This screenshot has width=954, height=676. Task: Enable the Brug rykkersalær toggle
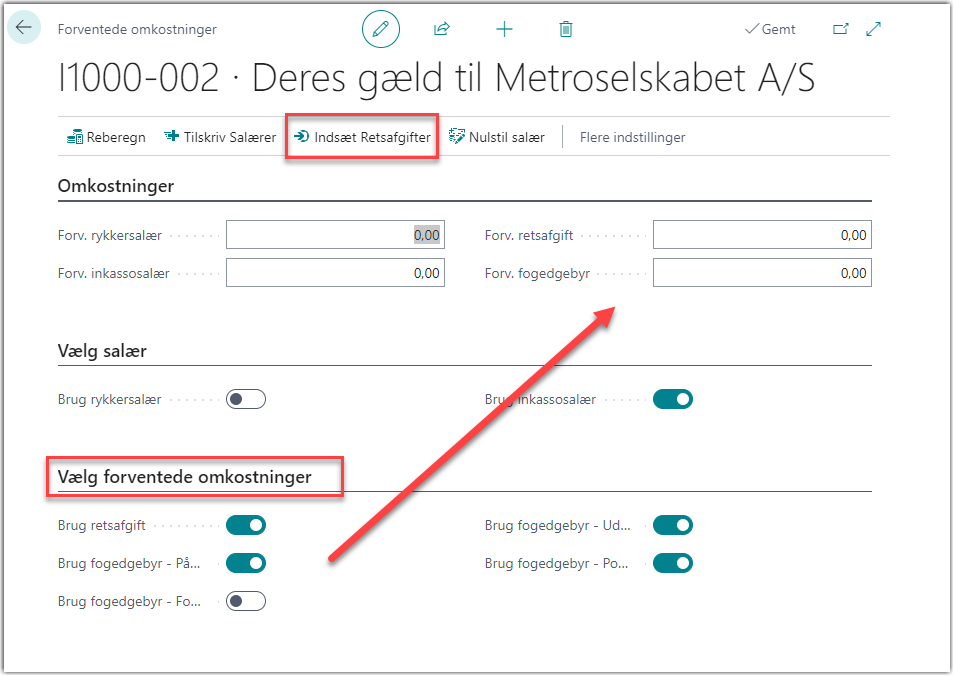click(x=246, y=399)
